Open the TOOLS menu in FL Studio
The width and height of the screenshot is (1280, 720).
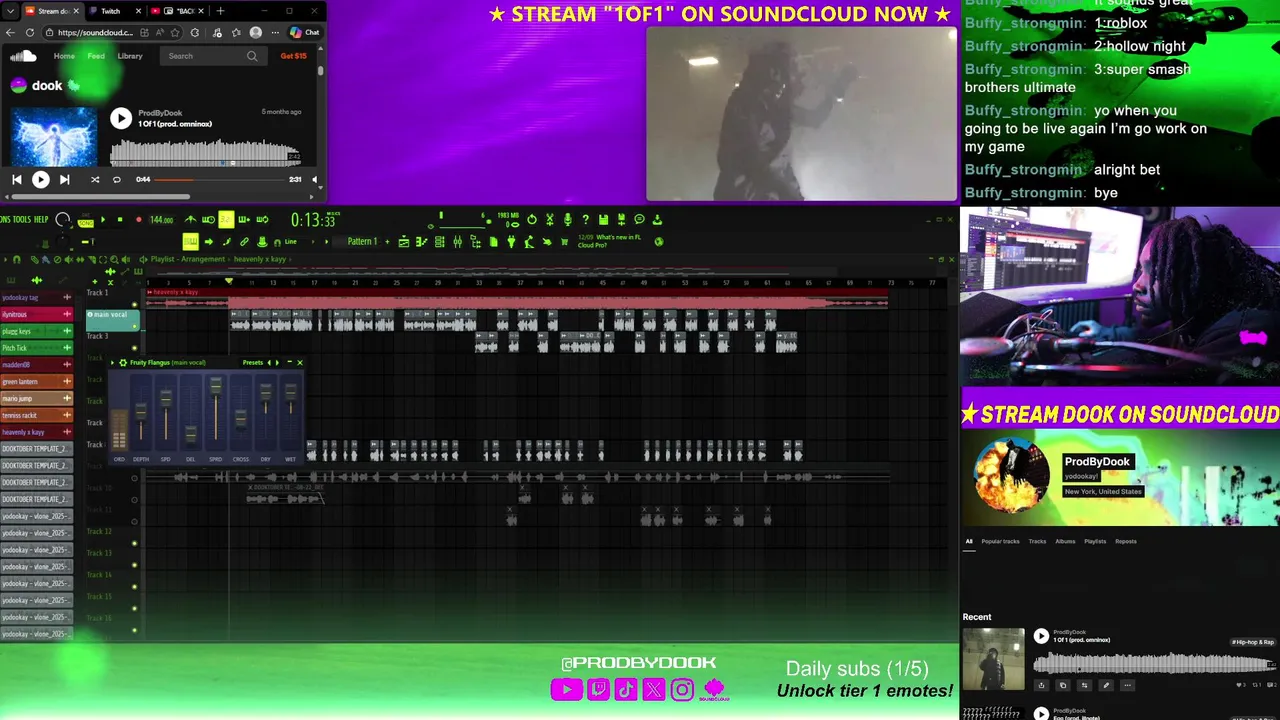pyautogui.click(x=21, y=220)
